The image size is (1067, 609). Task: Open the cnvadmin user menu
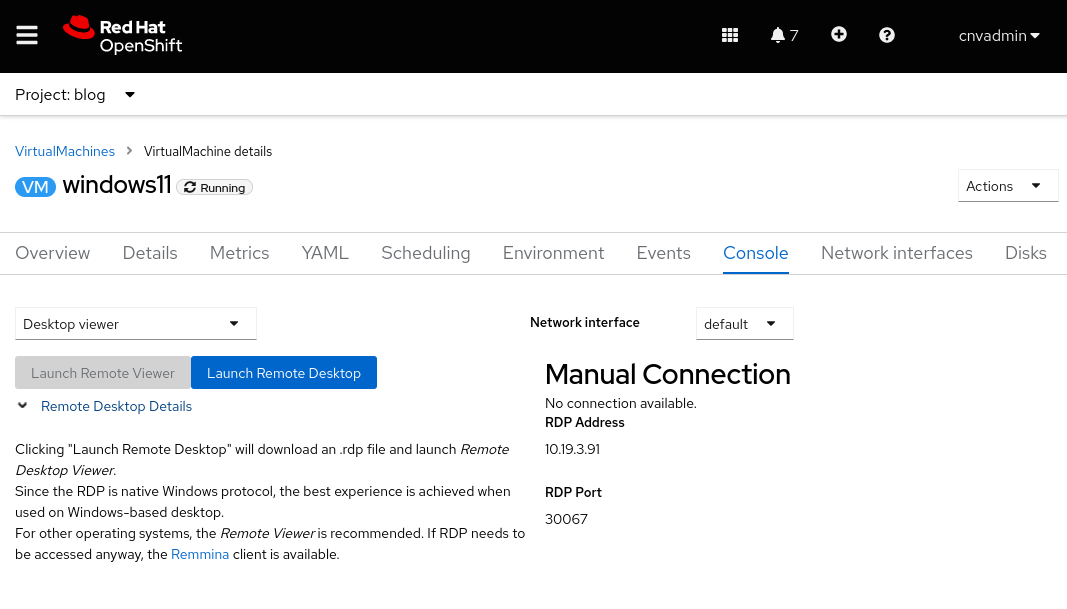pos(999,36)
